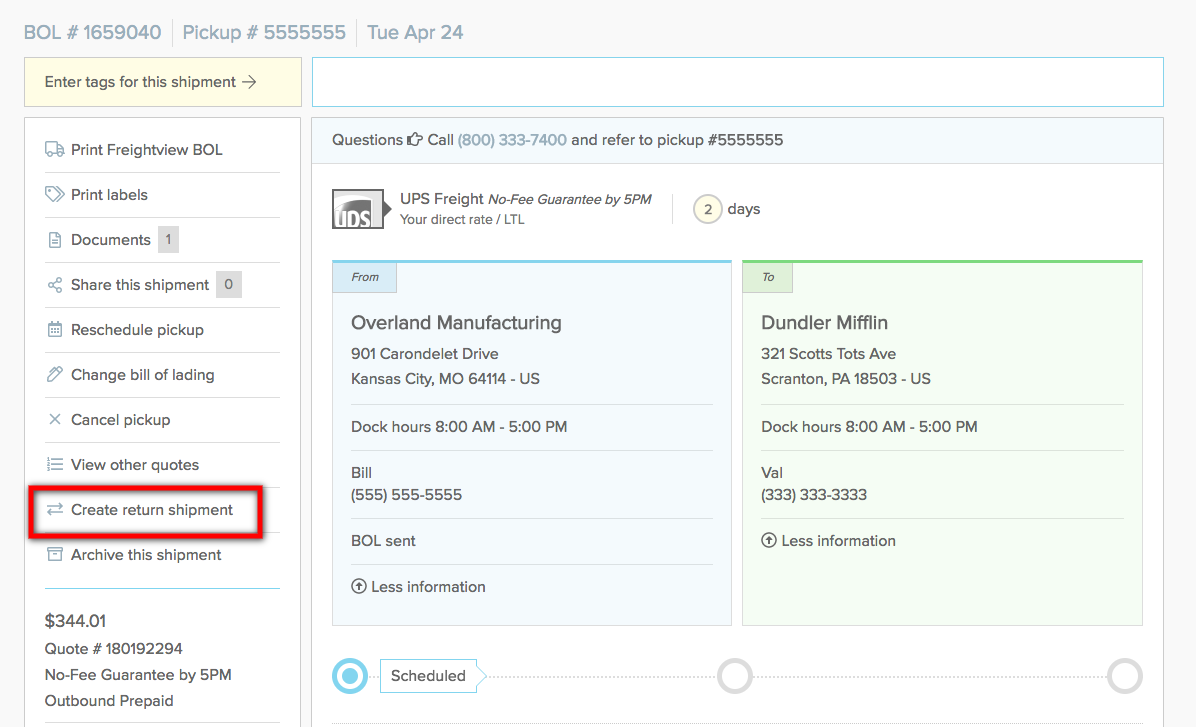Click the $344.01 price
Screen dimensions: 1196x727
[x=76, y=621]
